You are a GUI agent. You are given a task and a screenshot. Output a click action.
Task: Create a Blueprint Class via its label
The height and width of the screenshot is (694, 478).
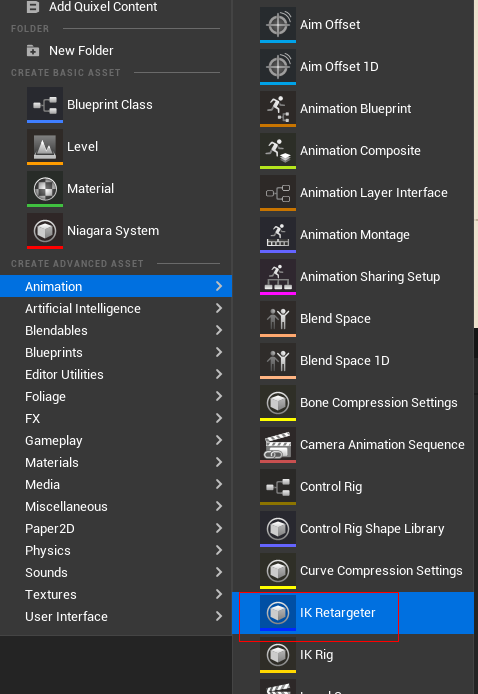pos(110,105)
